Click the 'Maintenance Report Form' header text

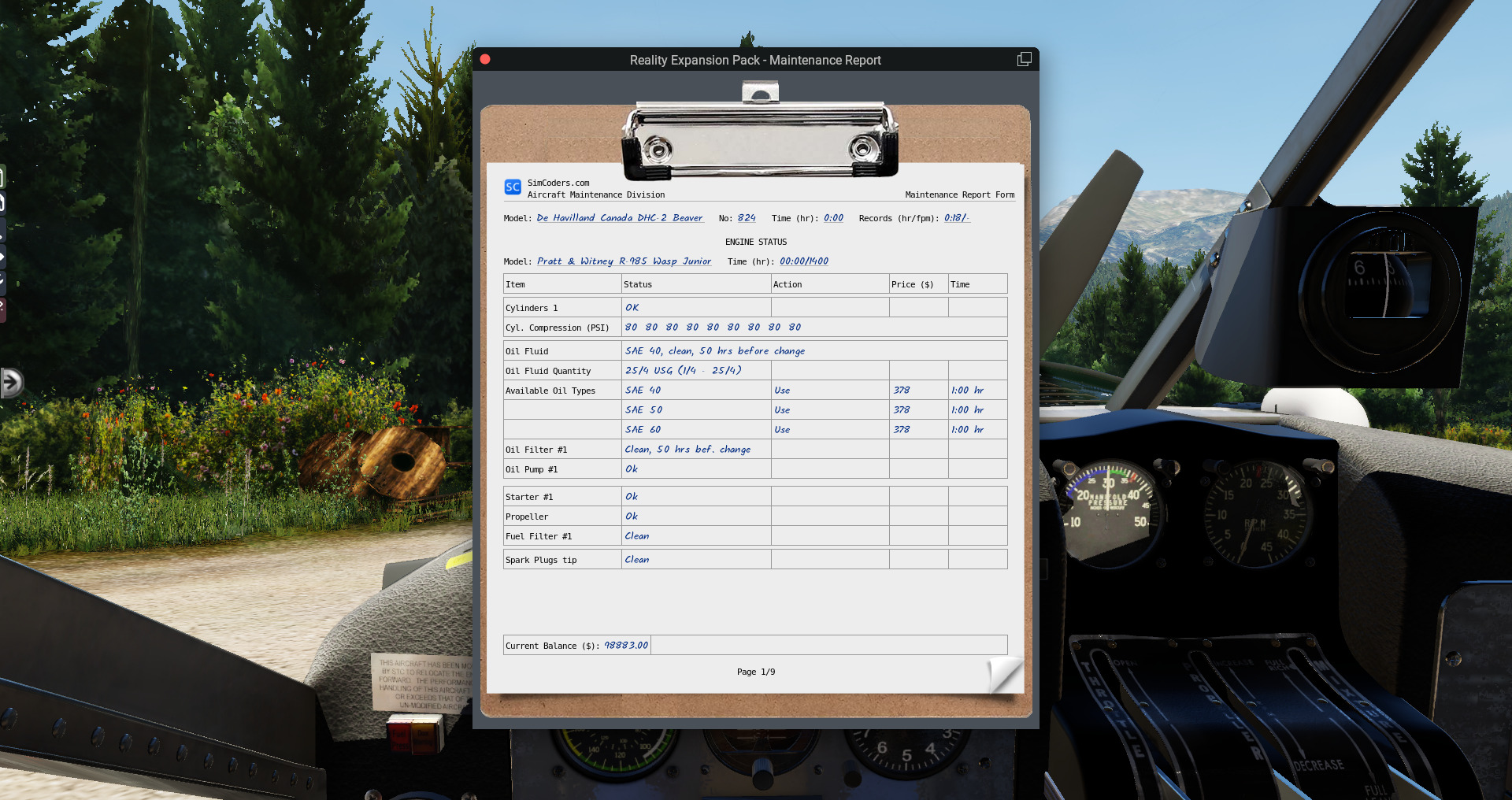point(960,194)
